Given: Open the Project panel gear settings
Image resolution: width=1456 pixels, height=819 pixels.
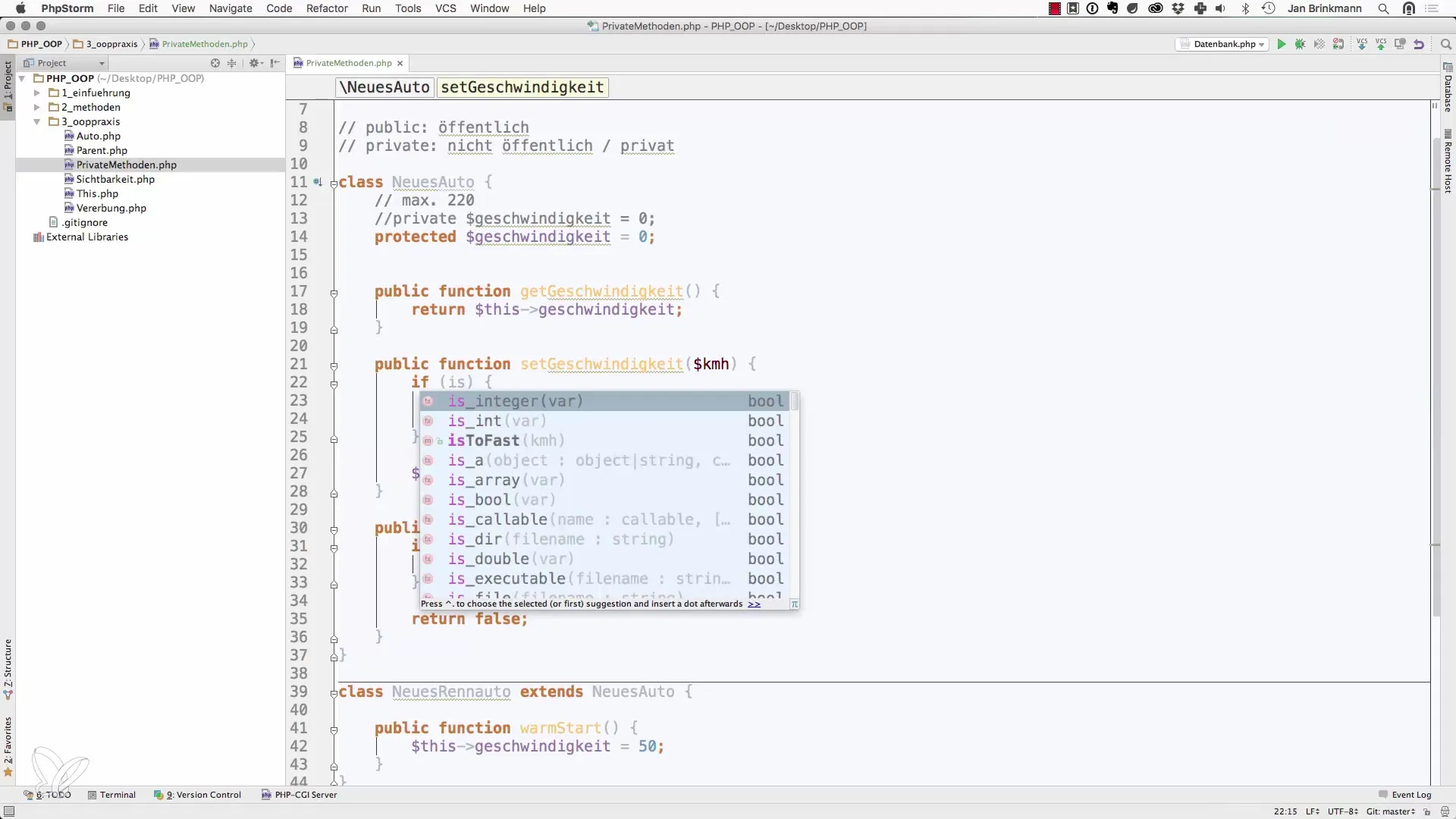Looking at the screenshot, I should 256,63.
